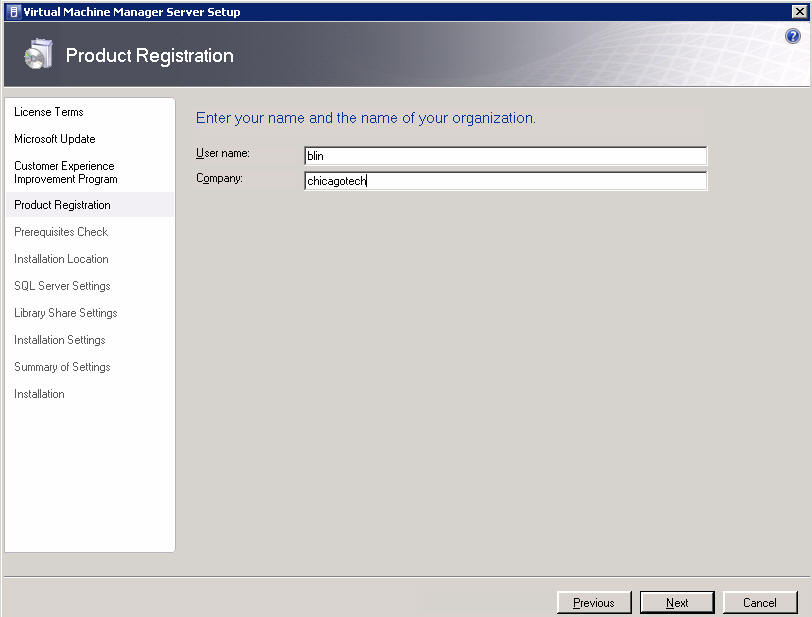812x617 pixels.
Task: Select Microsoft Update in the sidebar
Action: click(55, 139)
